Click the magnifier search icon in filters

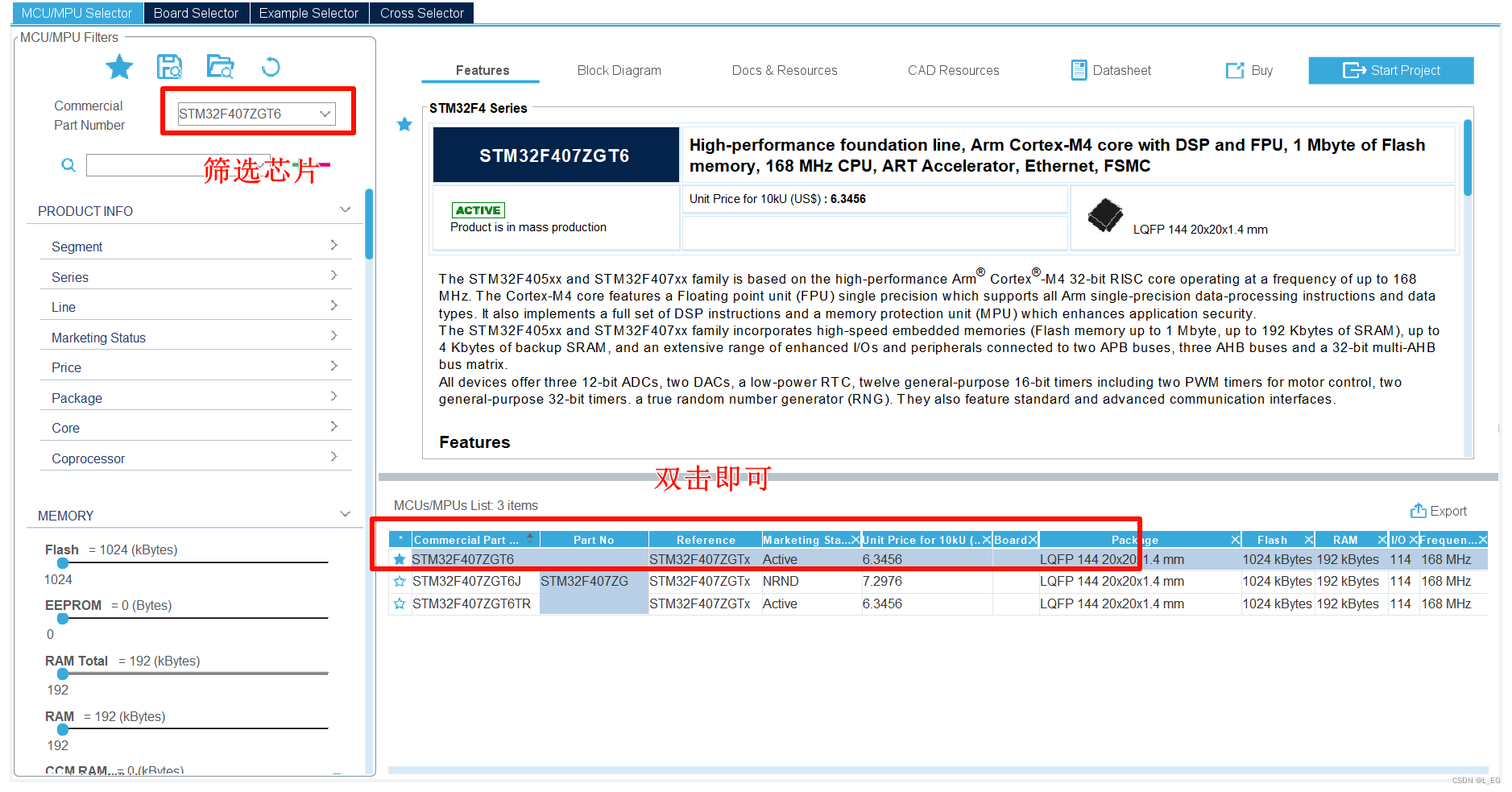point(68,165)
